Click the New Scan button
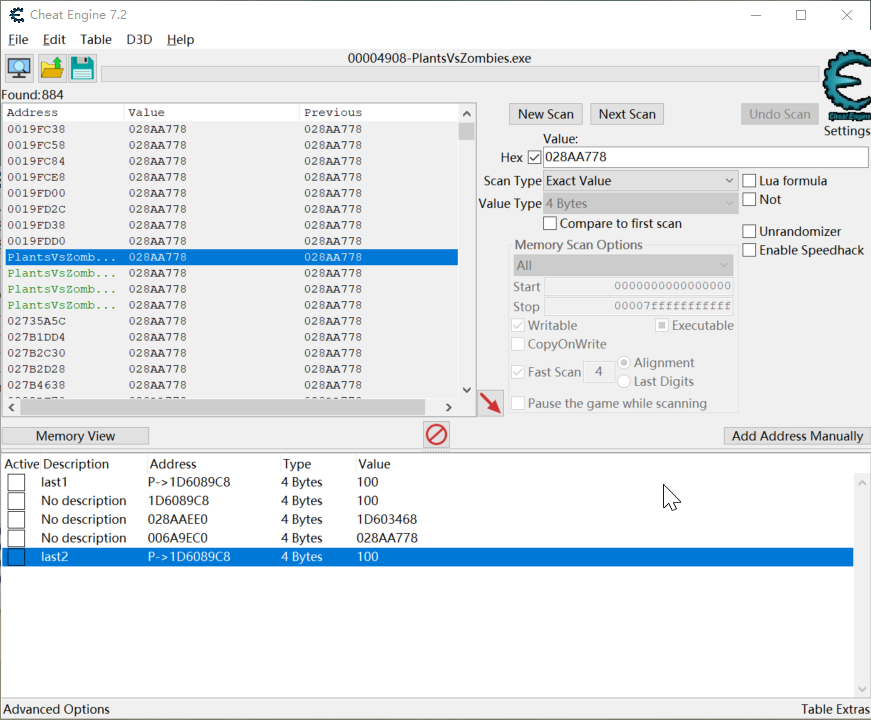 pyautogui.click(x=545, y=114)
